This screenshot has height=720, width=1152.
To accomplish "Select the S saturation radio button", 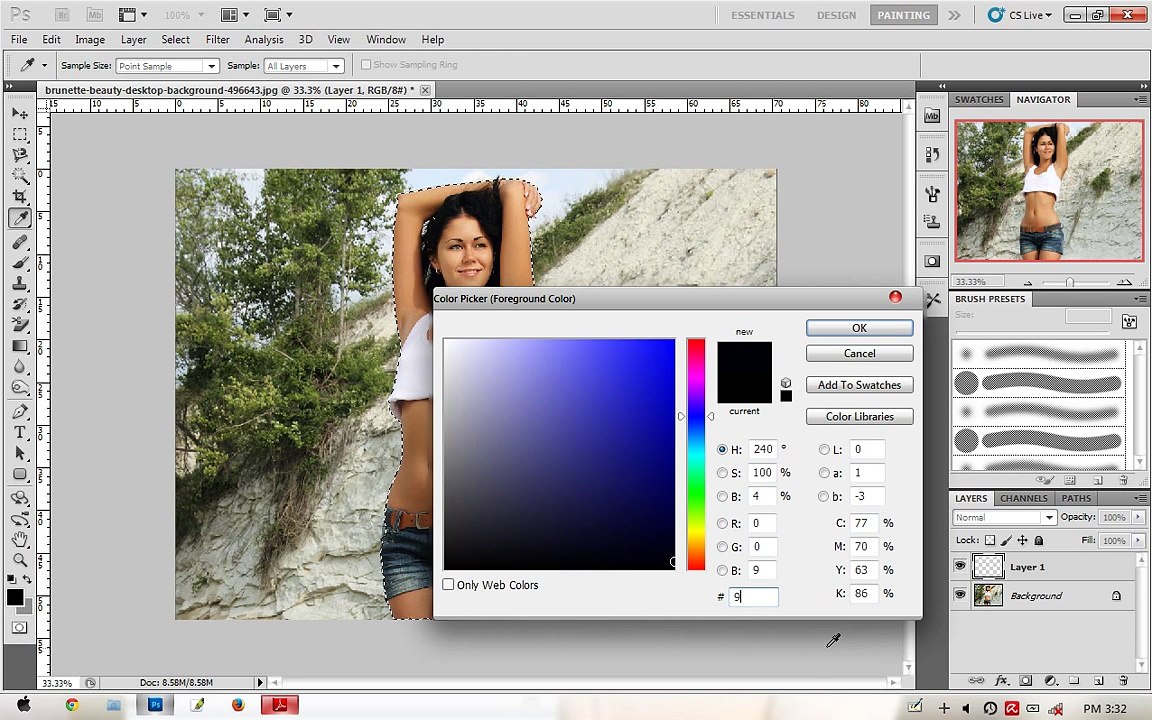I will 722,473.
